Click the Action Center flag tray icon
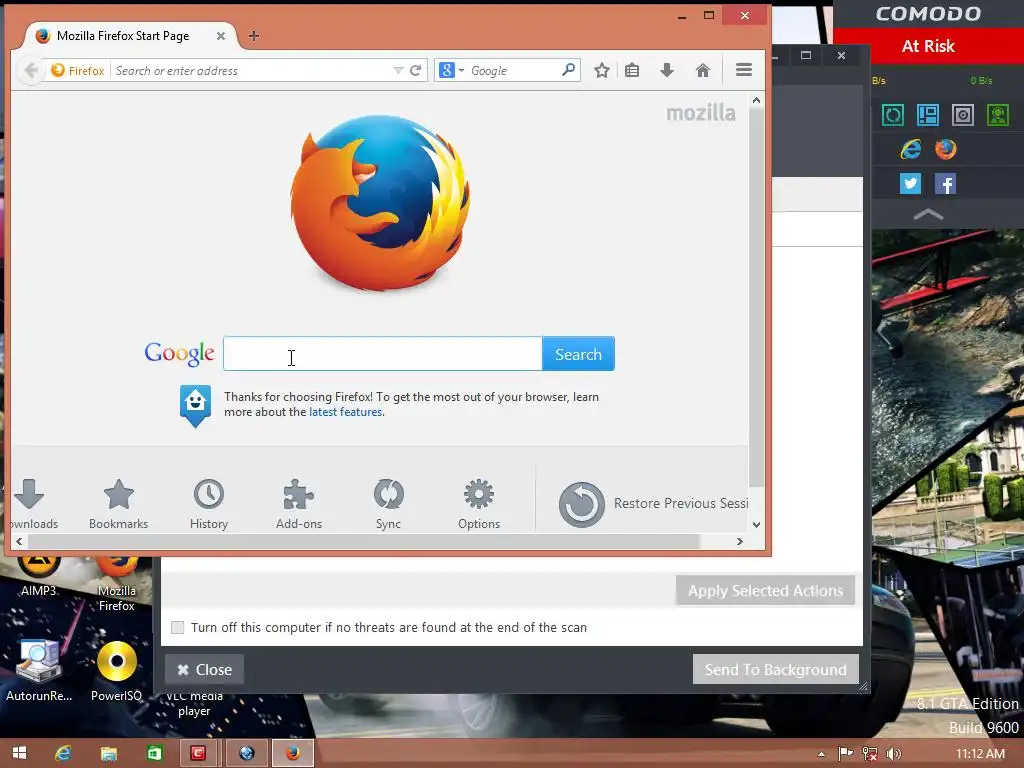Viewport: 1024px width, 768px height. pos(845,754)
